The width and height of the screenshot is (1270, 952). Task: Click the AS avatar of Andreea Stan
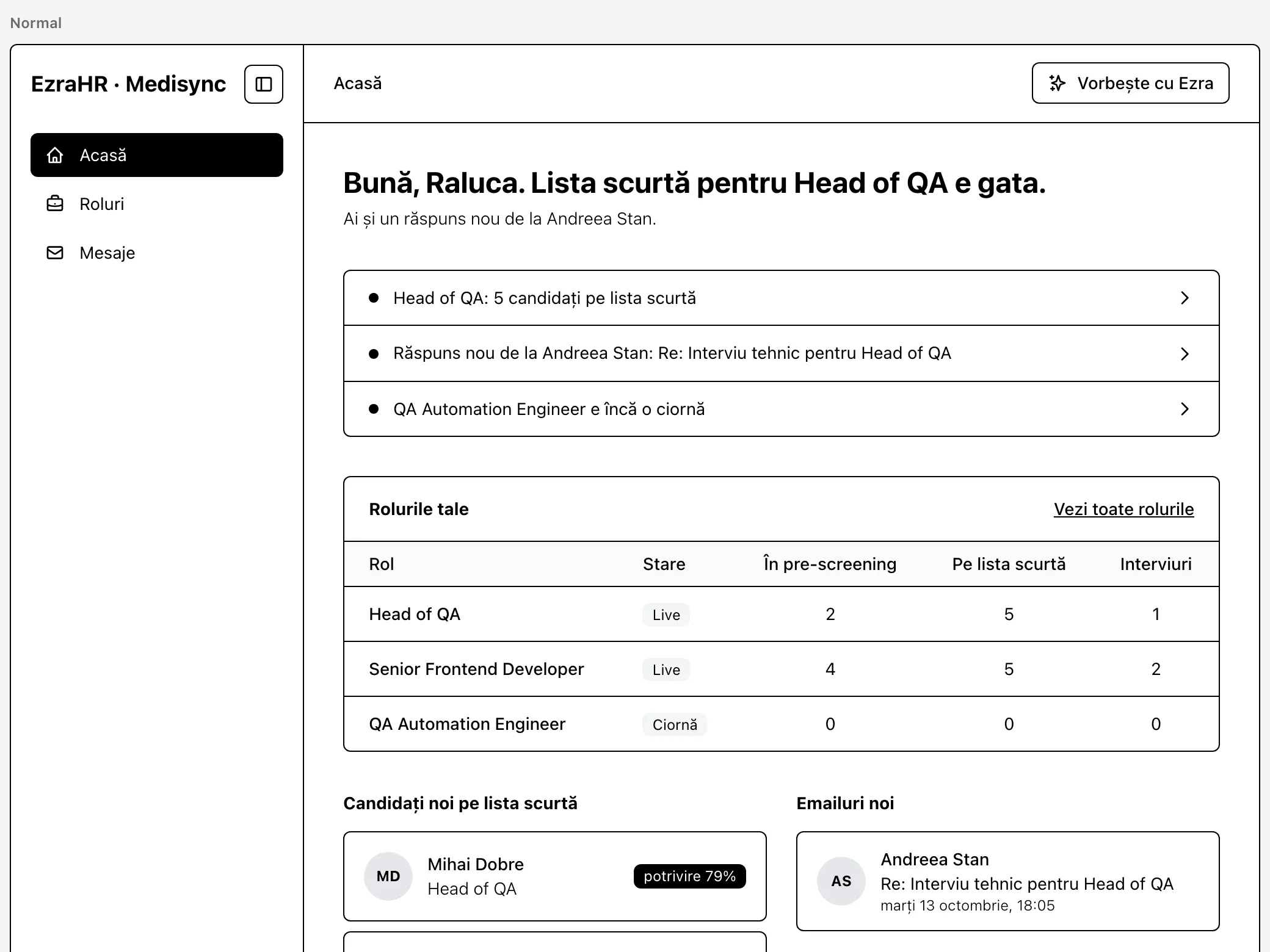click(x=841, y=881)
